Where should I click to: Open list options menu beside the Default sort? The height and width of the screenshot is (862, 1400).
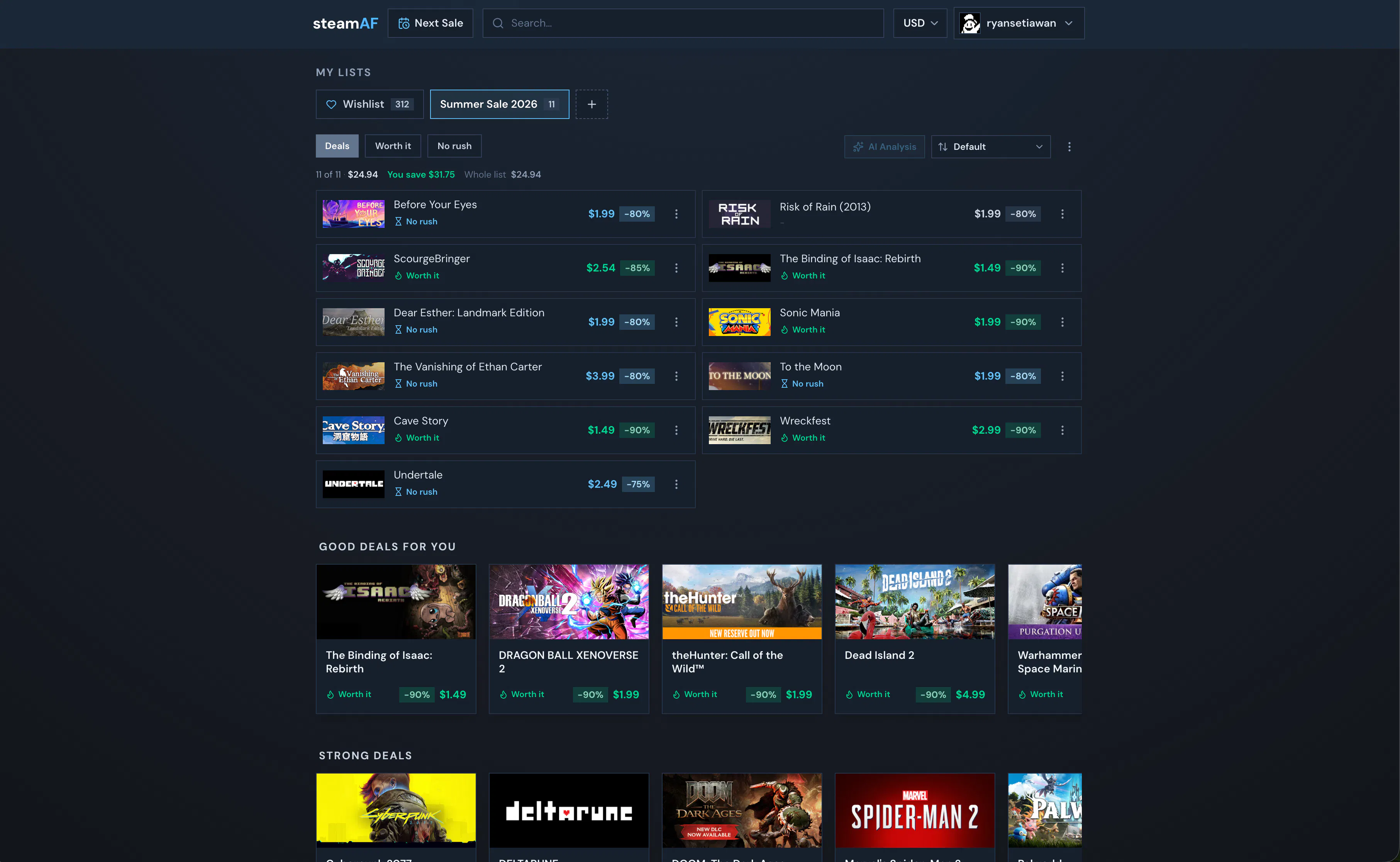coord(1069,146)
